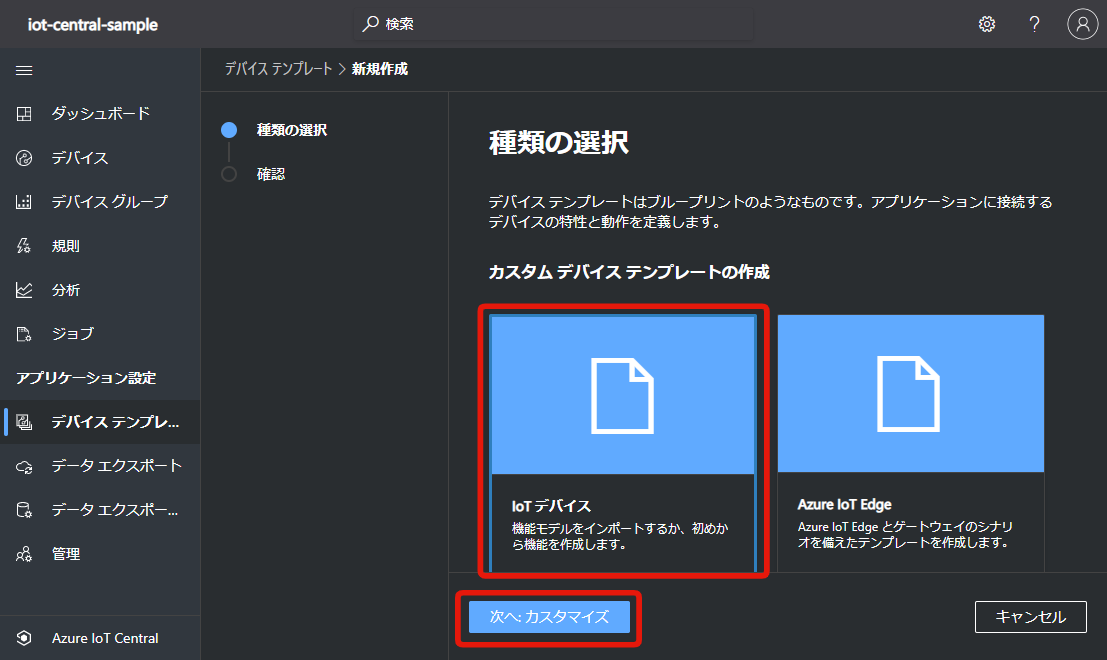The width and height of the screenshot is (1107, 660).
Task: Click the デバイス グループ sidebar icon
Action: coord(24,202)
